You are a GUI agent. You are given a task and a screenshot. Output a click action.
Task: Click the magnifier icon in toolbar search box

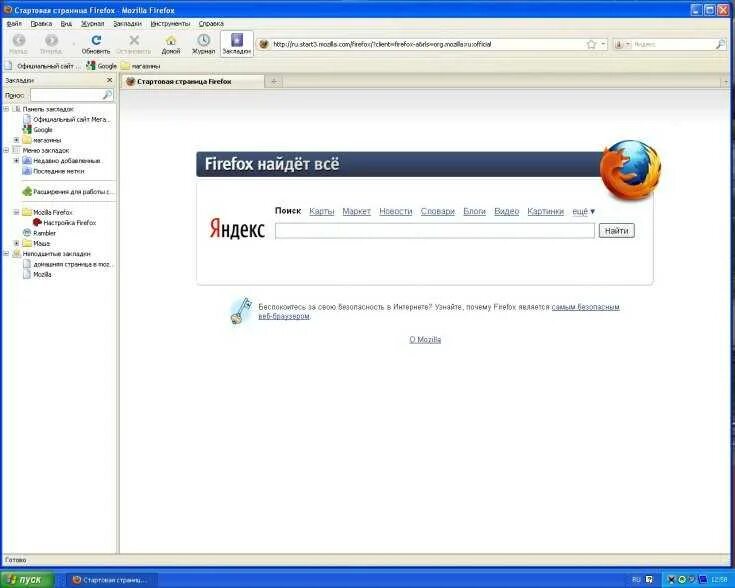[720, 44]
